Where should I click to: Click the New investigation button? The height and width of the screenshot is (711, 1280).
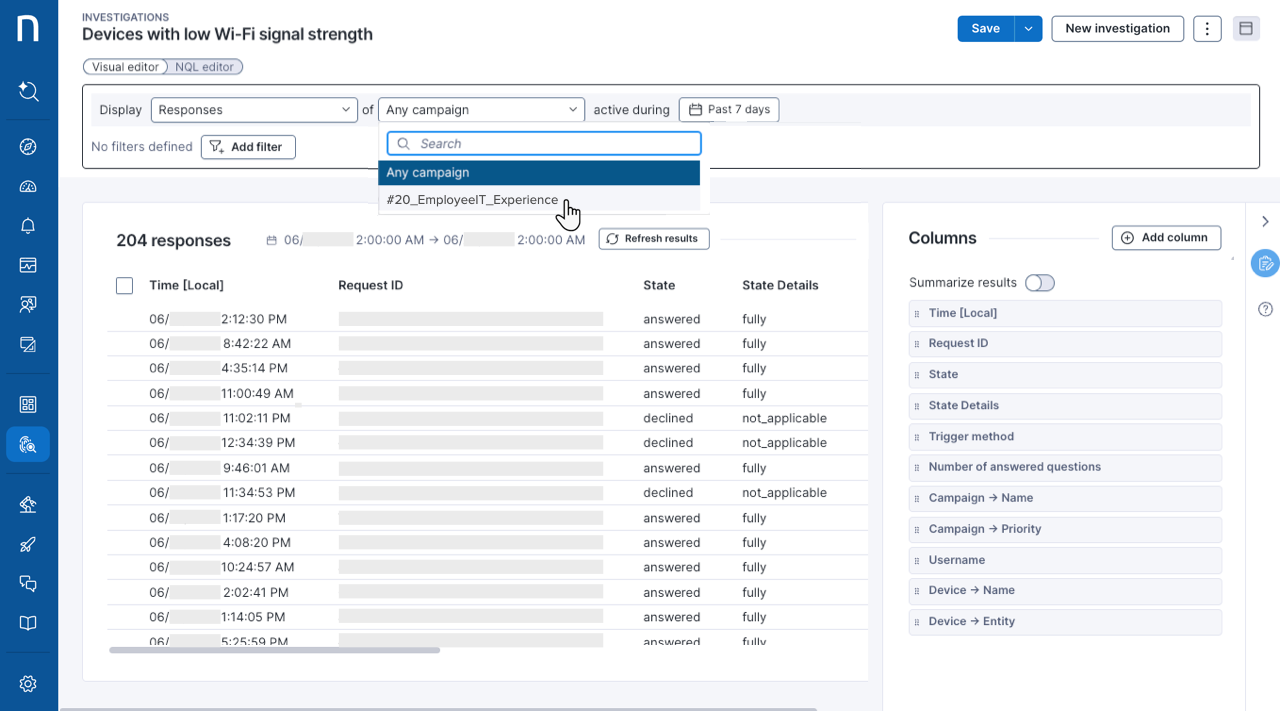(x=1117, y=28)
